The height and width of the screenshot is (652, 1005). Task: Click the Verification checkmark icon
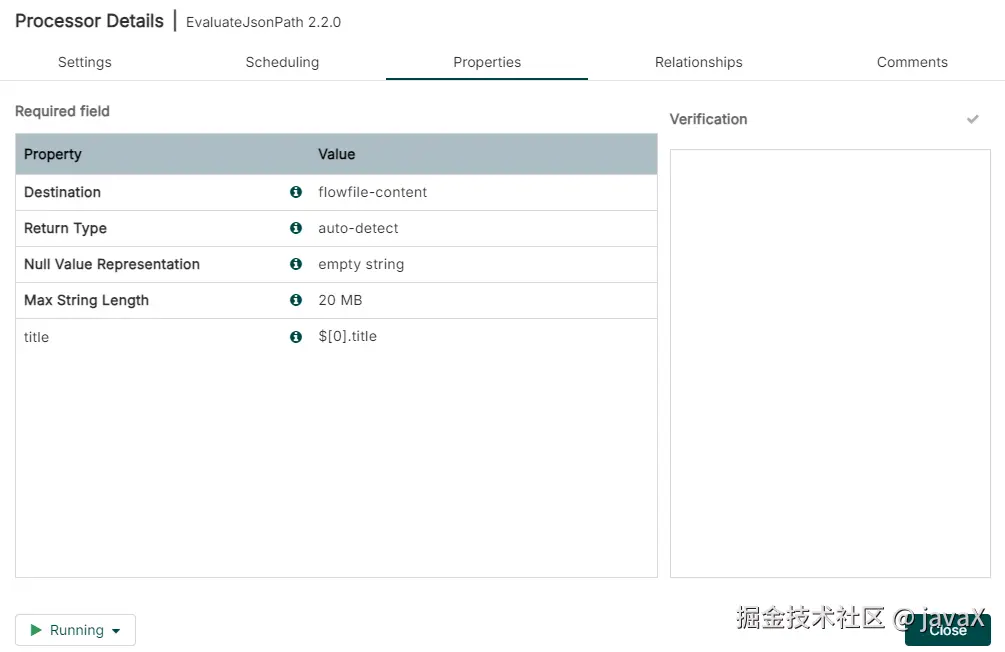pyautogui.click(x=972, y=119)
